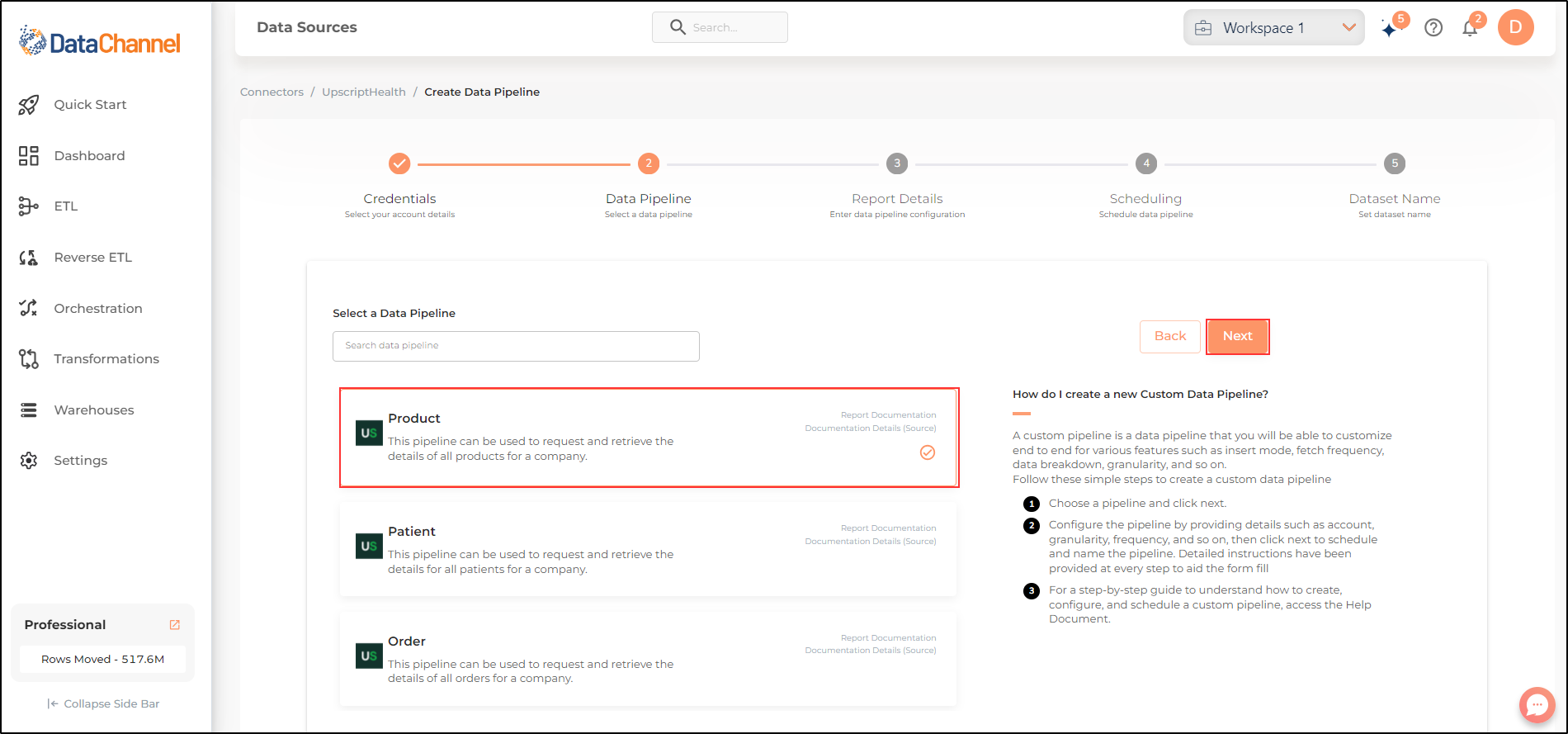The height and width of the screenshot is (734, 1568).
Task: Open Order's Documentation Details (Source) link
Action: tap(871, 651)
